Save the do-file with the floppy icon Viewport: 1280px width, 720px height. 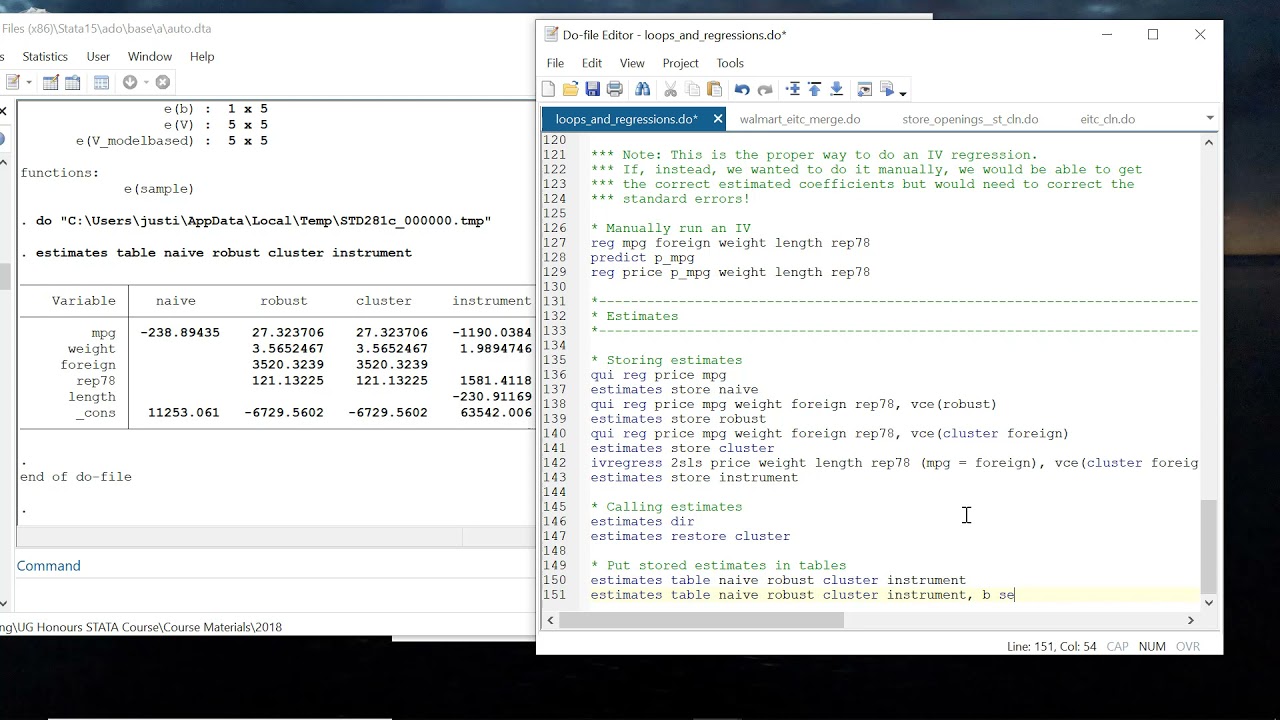pyautogui.click(x=593, y=89)
